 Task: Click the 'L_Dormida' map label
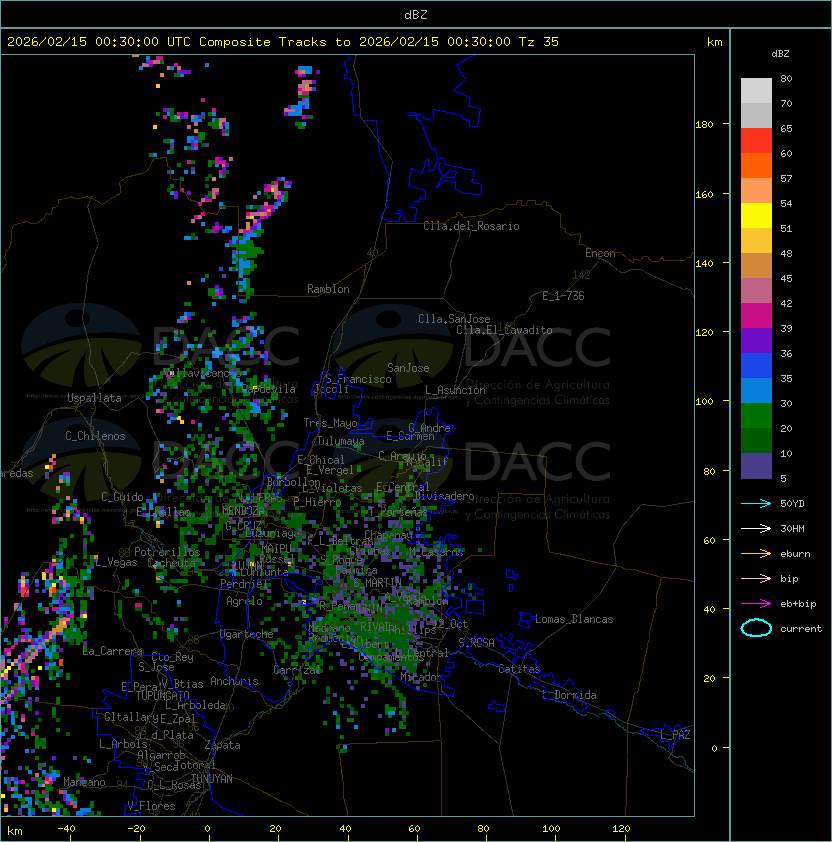click(569, 695)
